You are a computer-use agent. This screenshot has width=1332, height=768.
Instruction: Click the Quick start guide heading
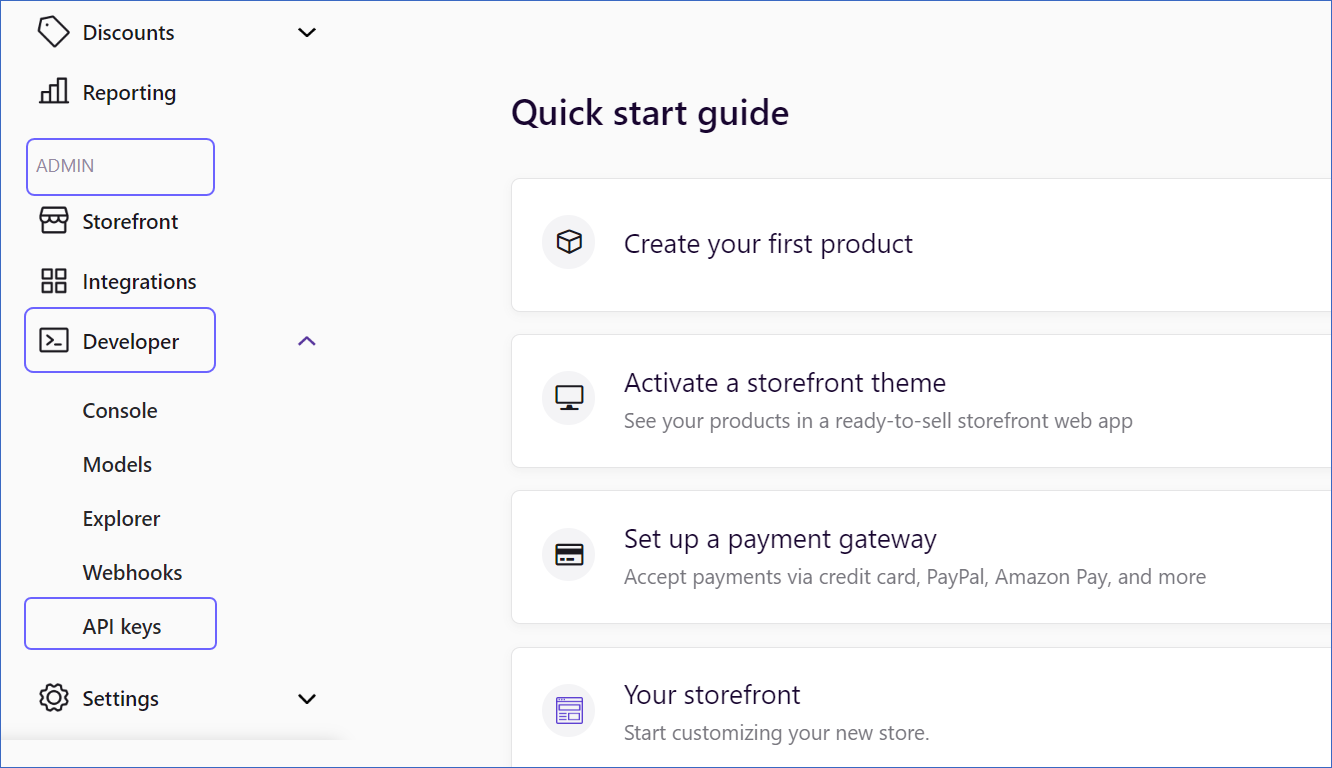pyautogui.click(x=650, y=113)
